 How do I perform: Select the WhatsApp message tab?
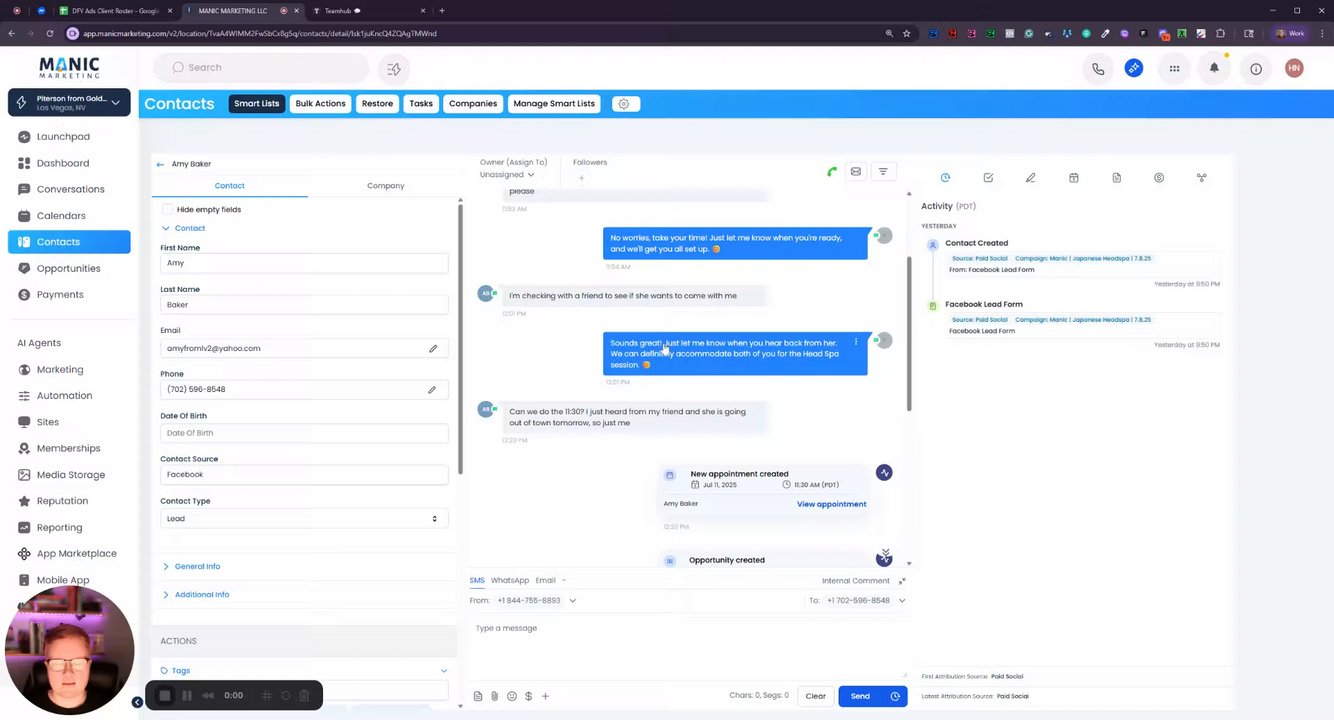pos(509,580)
